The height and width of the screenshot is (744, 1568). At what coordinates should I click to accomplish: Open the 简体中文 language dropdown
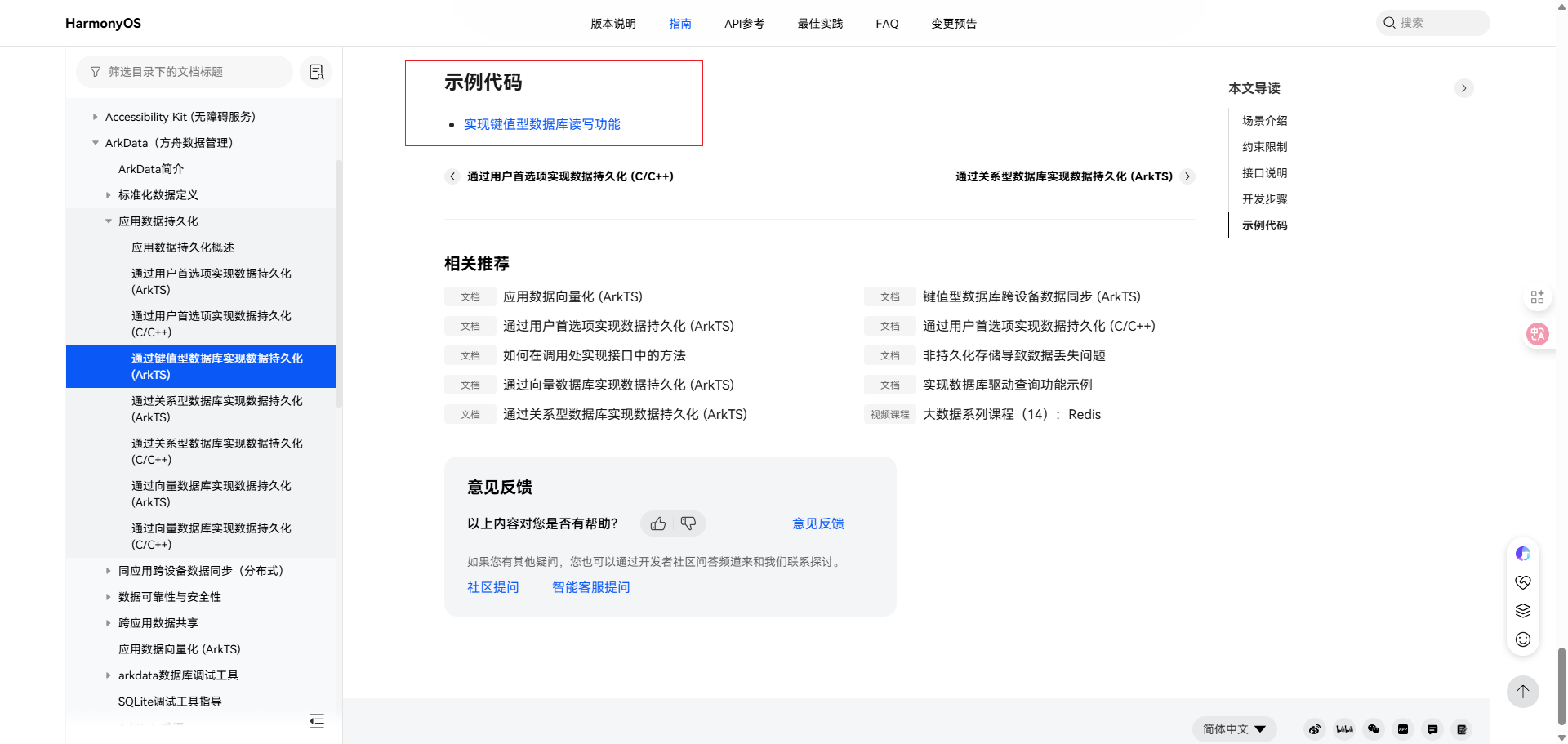(1233, 729)
